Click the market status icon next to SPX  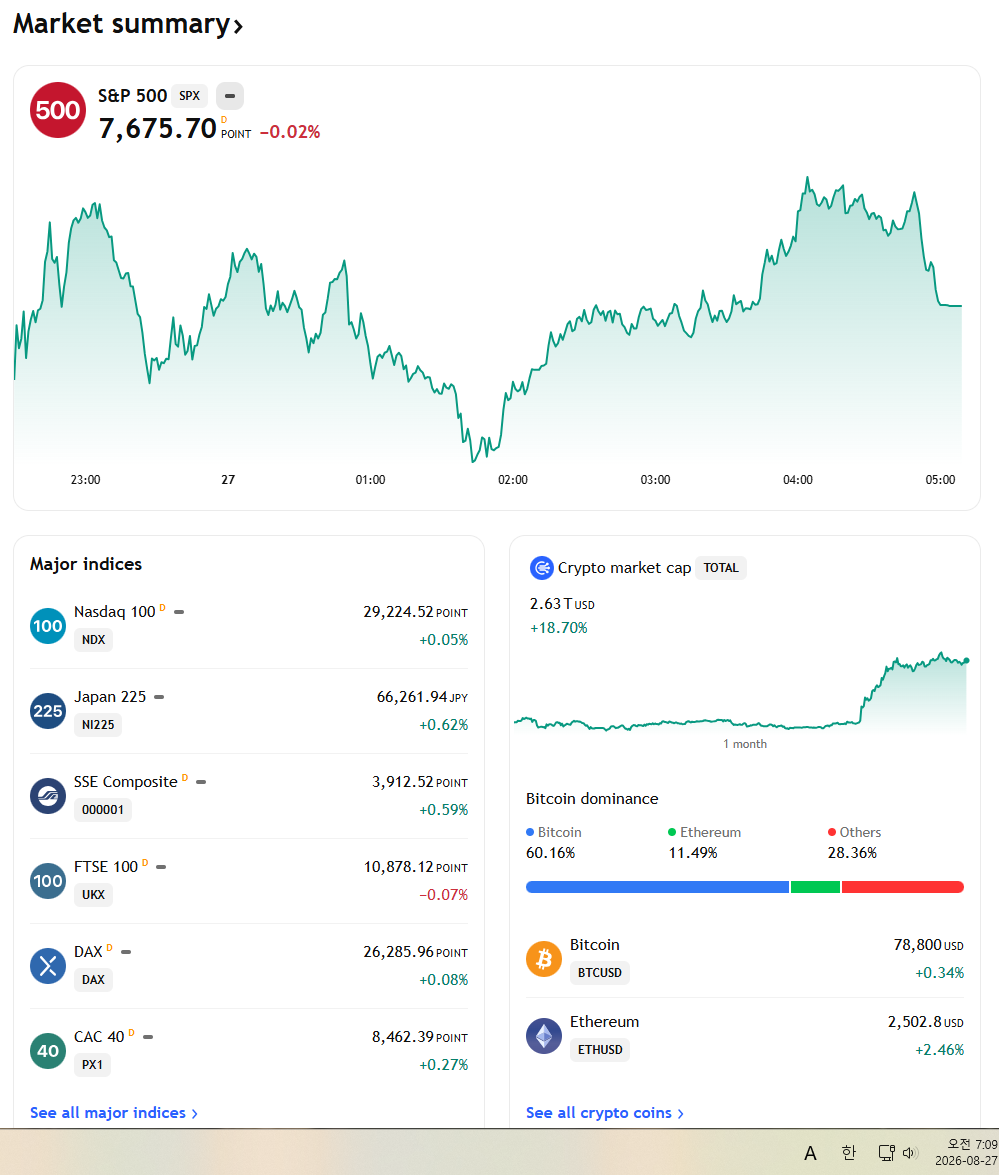click(230, 96)
